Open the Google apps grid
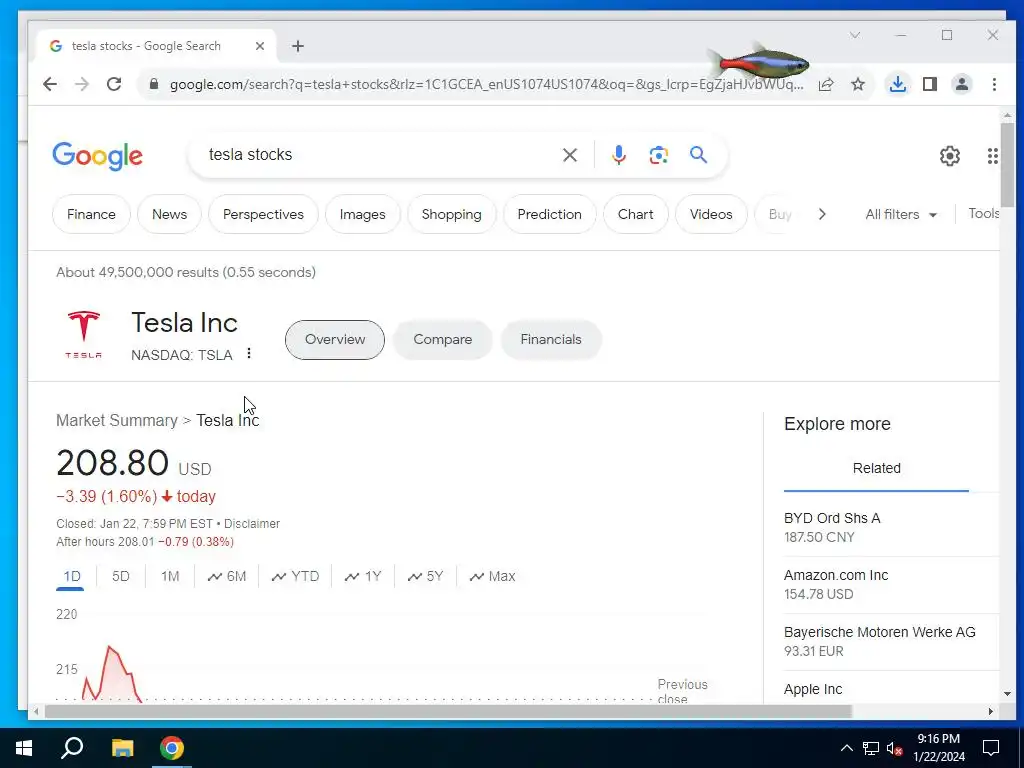1024x768 pixels. click(993, 156)
